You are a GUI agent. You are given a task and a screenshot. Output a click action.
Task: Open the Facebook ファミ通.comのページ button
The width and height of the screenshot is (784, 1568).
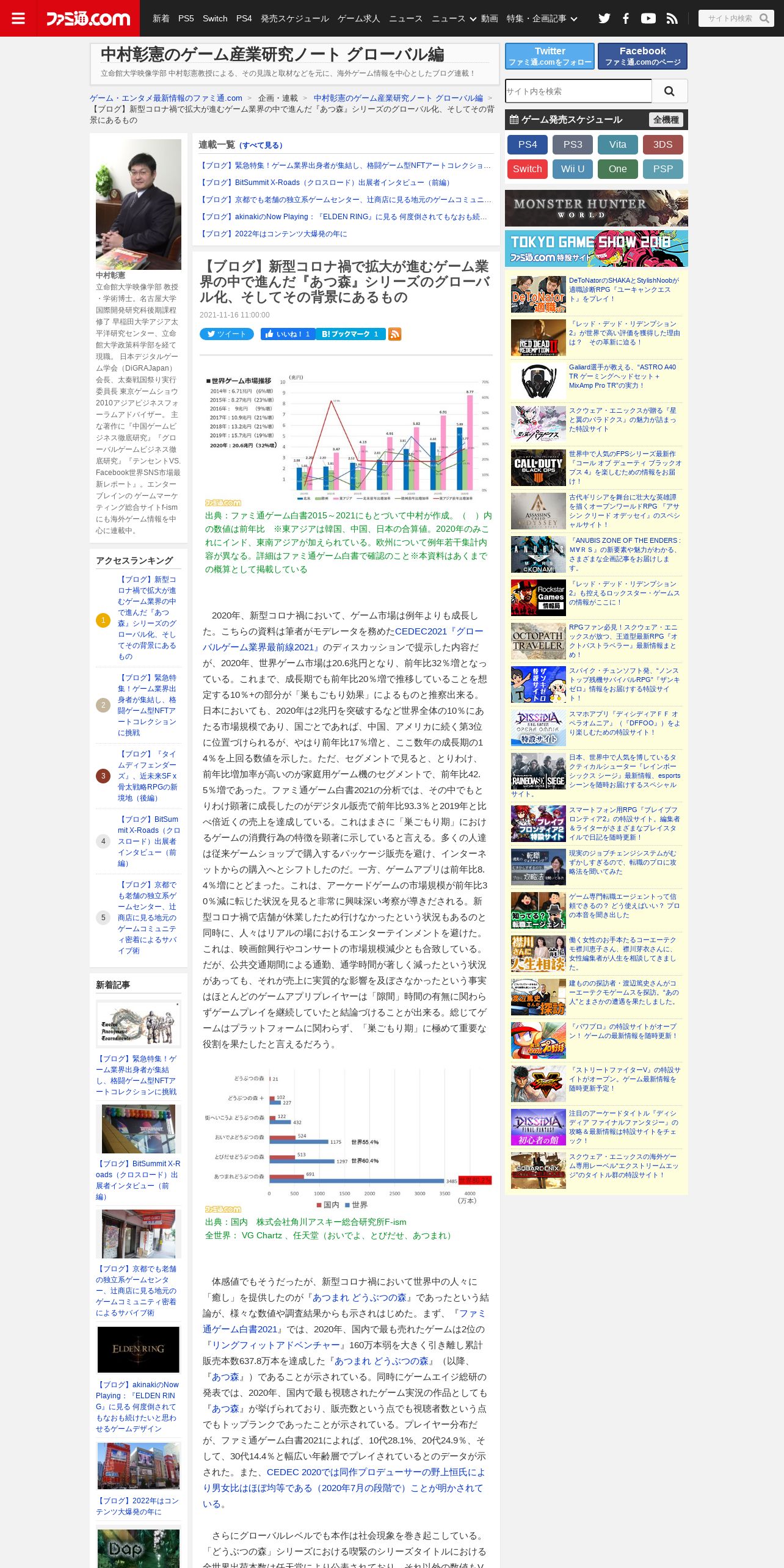[642, 56]
